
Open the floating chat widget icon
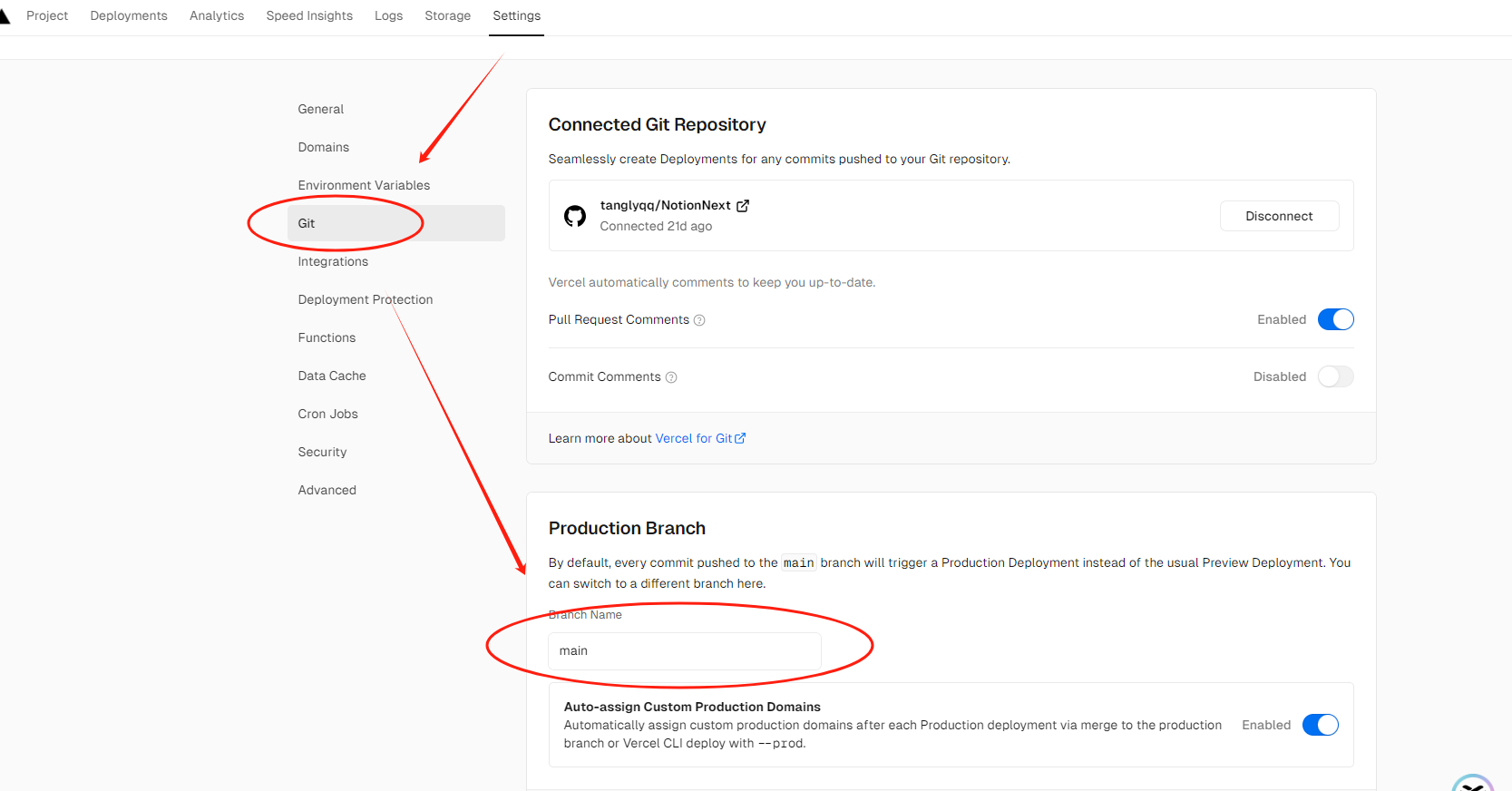[1473, 784]
